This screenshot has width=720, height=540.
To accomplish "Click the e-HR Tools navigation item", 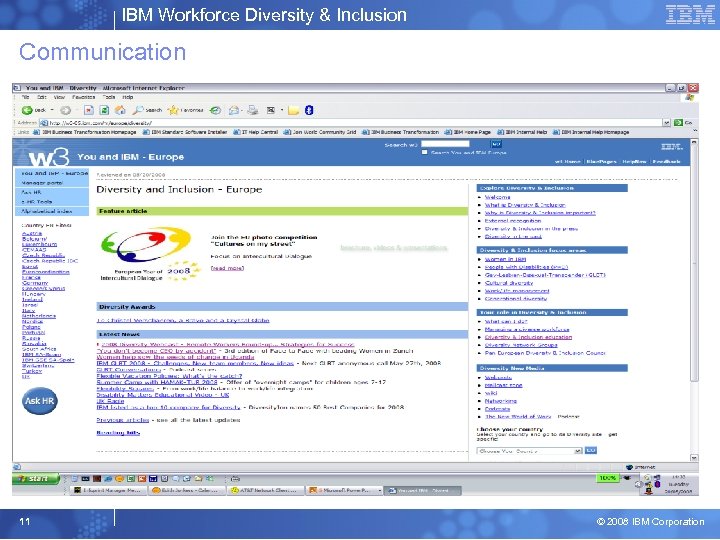I will [x=36, y=202].
